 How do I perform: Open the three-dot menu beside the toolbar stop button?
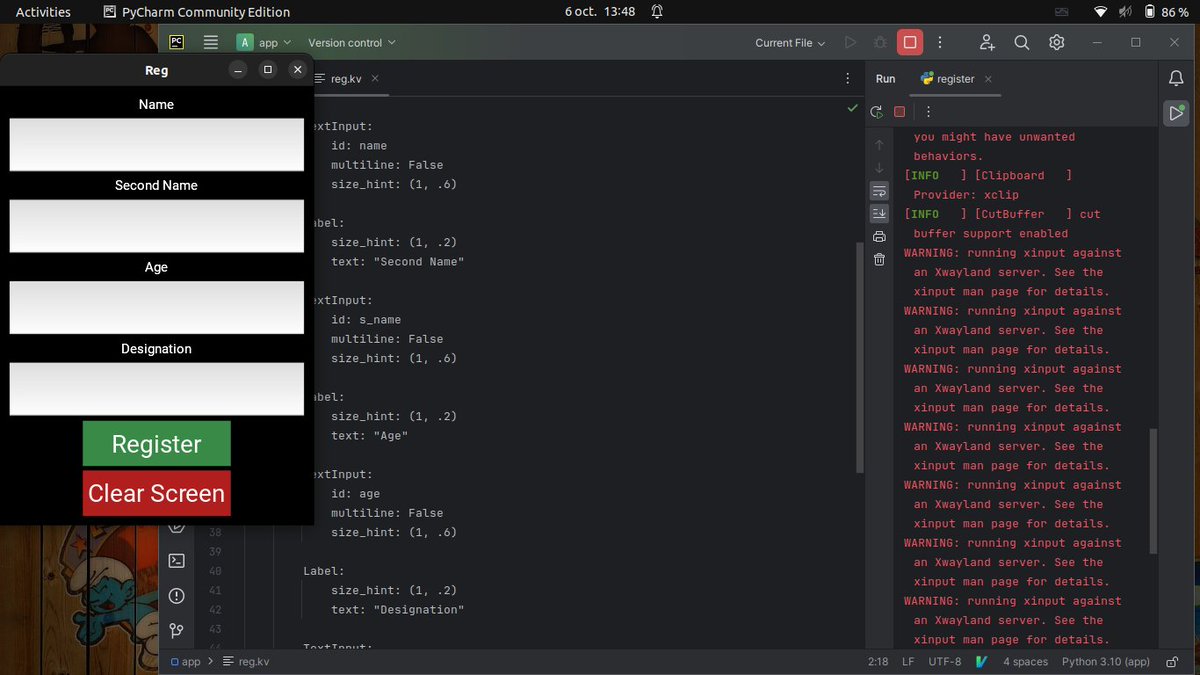click(939, 42)
